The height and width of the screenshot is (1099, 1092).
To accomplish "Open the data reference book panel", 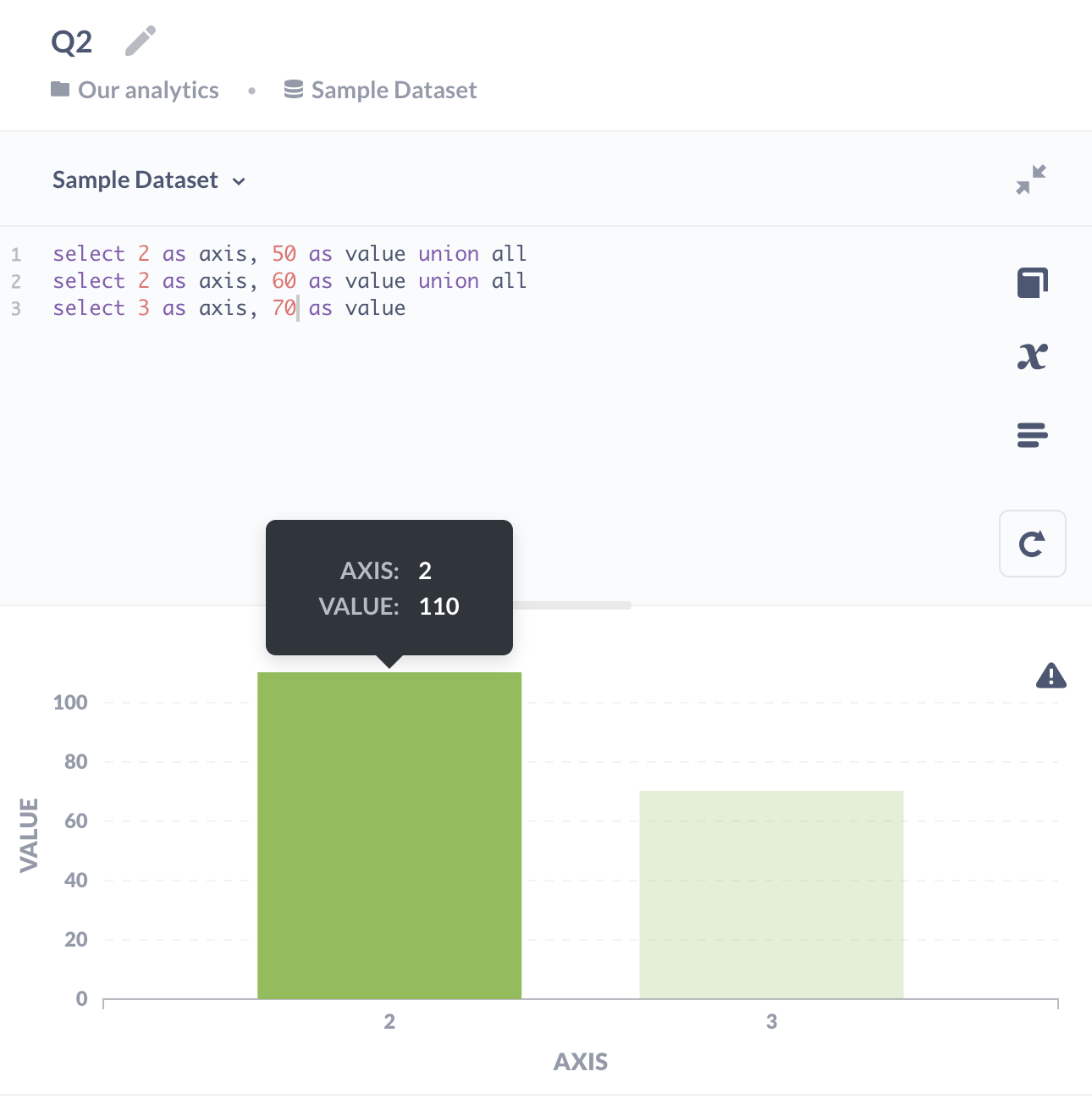I will tap(1032, 283).
